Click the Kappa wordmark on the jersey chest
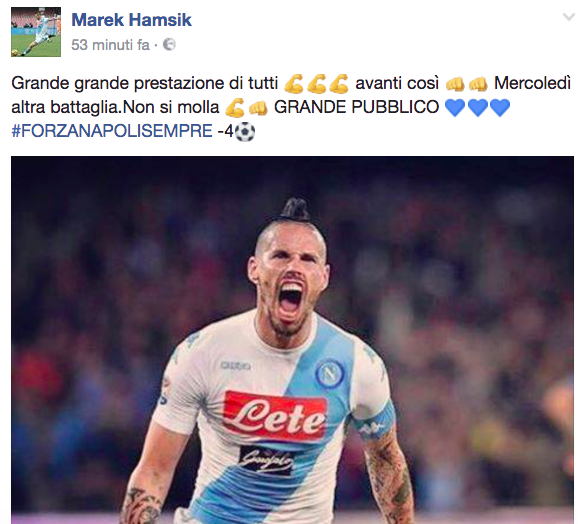The height and width of the screenshot is (524, 578). pyautogui.click(x=235, y=366)
